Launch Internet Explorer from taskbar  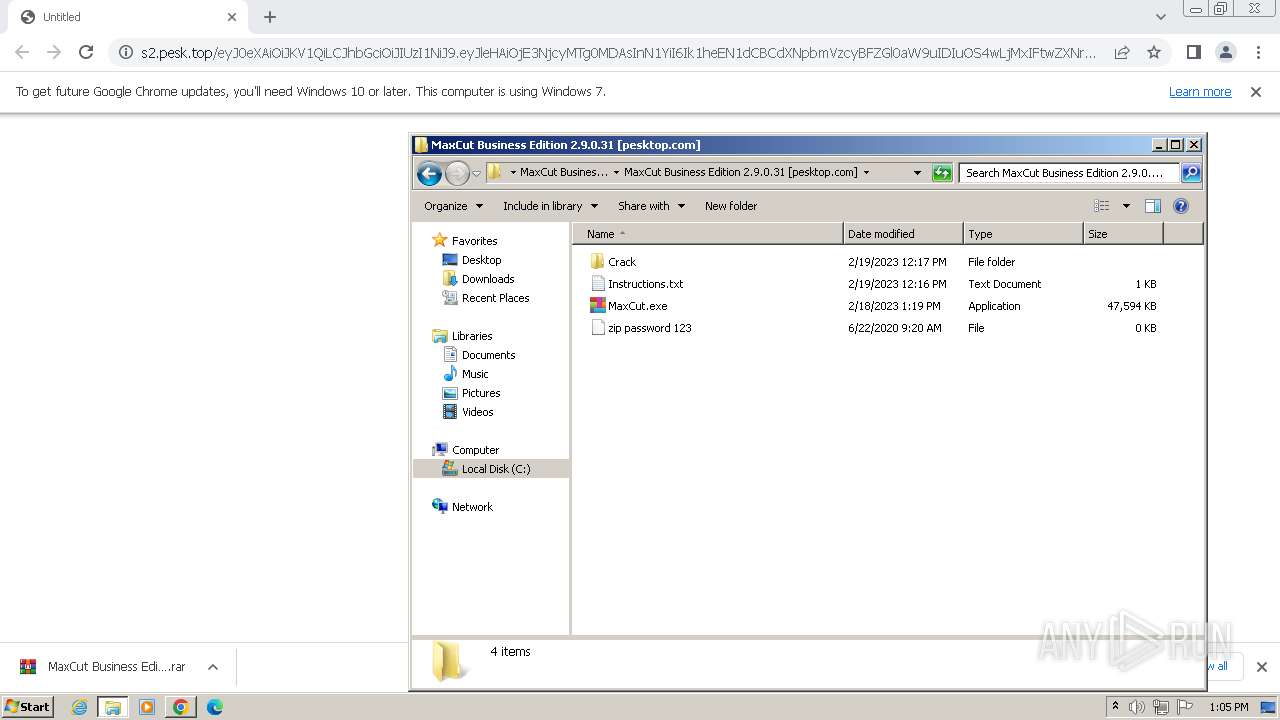(x=79, y=707)
